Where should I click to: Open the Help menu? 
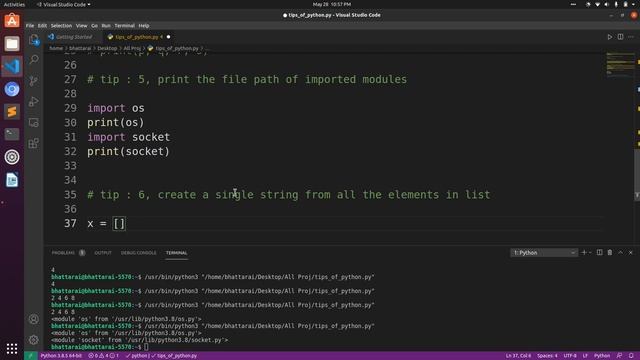pos(144,26)
